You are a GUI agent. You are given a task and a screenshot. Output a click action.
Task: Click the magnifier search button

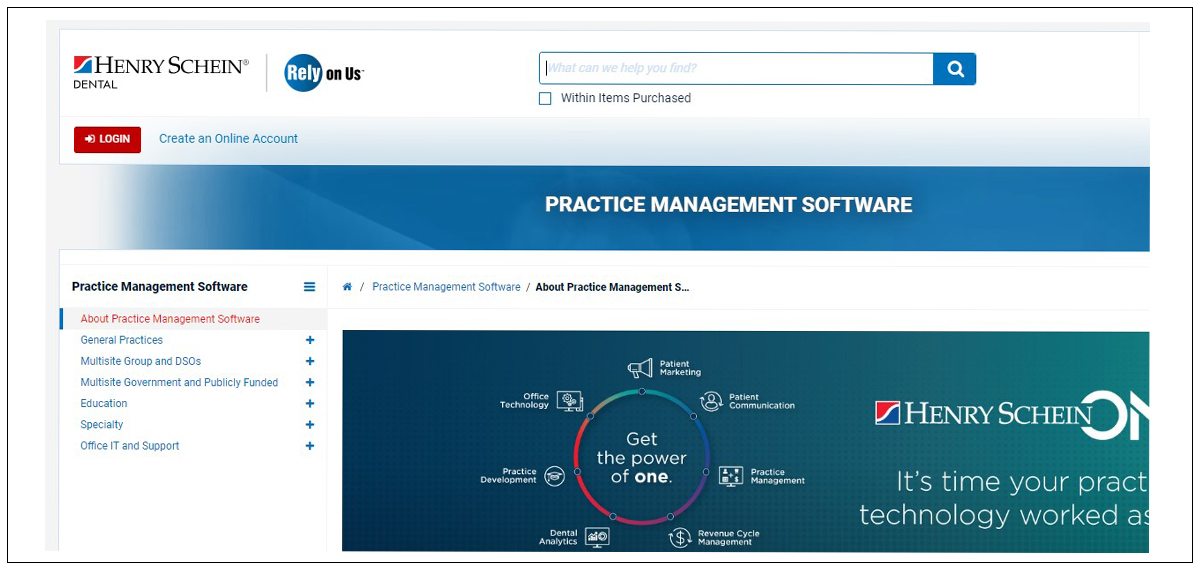click(955, 69)
